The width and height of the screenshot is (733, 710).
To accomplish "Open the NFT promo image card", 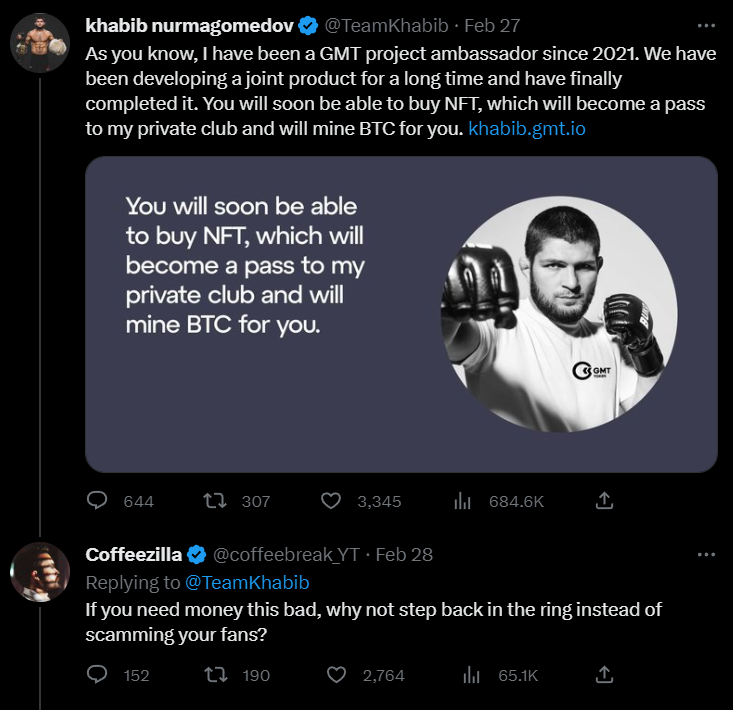I will [x=401, y=314].
